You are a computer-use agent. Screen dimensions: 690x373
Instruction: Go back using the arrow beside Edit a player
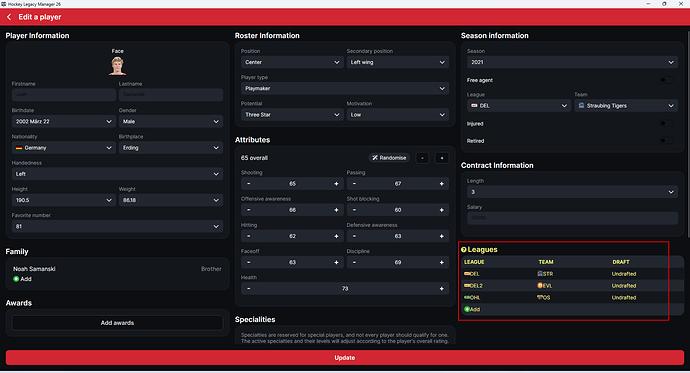(x=9, y=17)
